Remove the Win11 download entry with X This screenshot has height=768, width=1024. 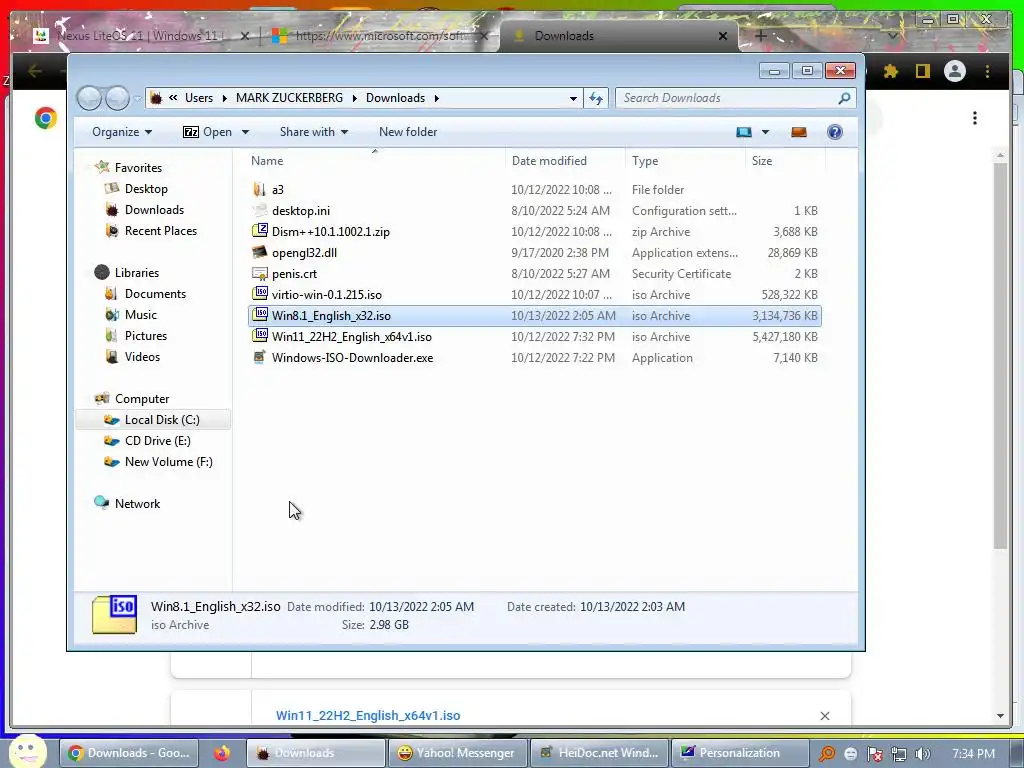click(825, 716)
